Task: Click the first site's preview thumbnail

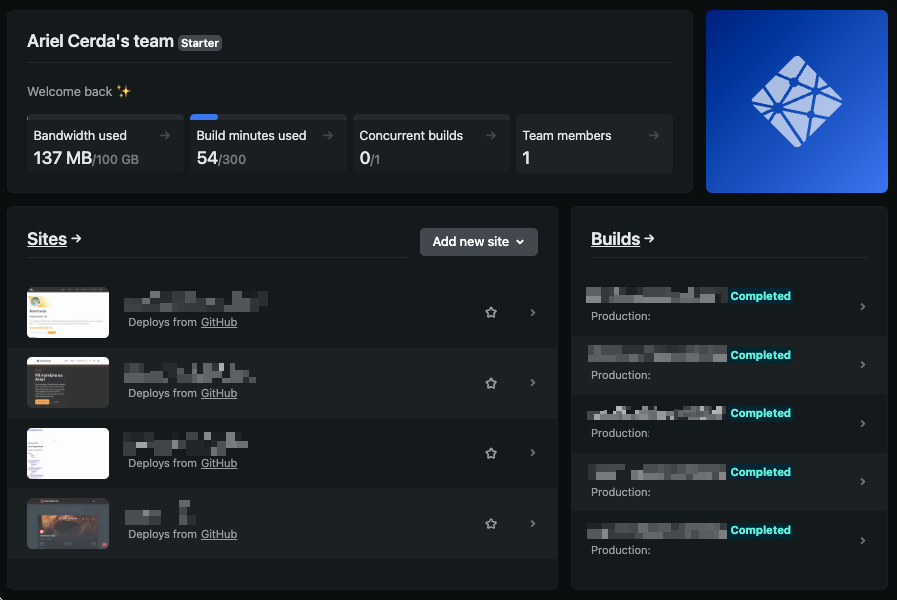Action: tap(68, 312)
